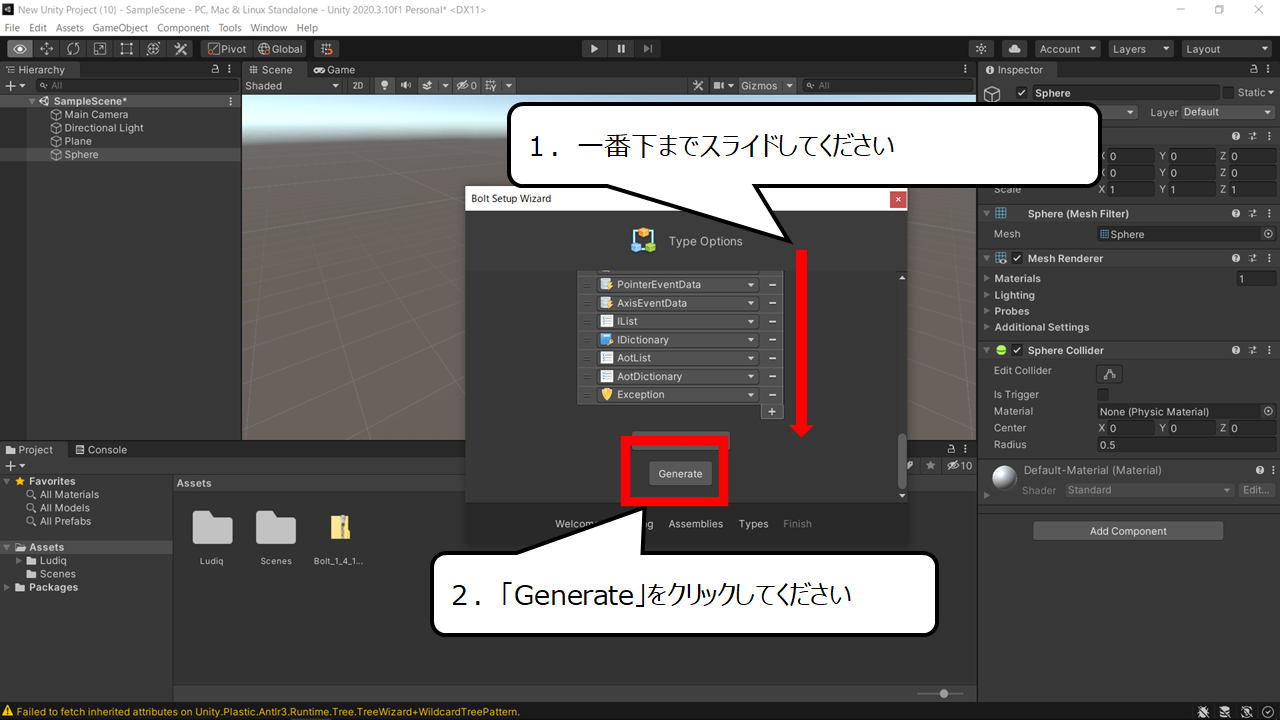Screen dimensions: 1280x720
Task: Toggle scene lighting bulb icon
Action: click(384, 86)
